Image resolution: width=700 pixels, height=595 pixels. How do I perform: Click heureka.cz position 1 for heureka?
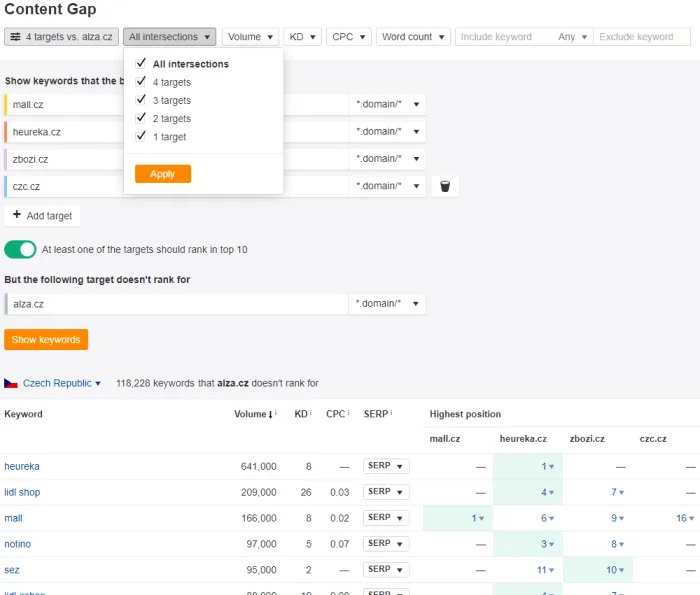(x=548, y=466)
